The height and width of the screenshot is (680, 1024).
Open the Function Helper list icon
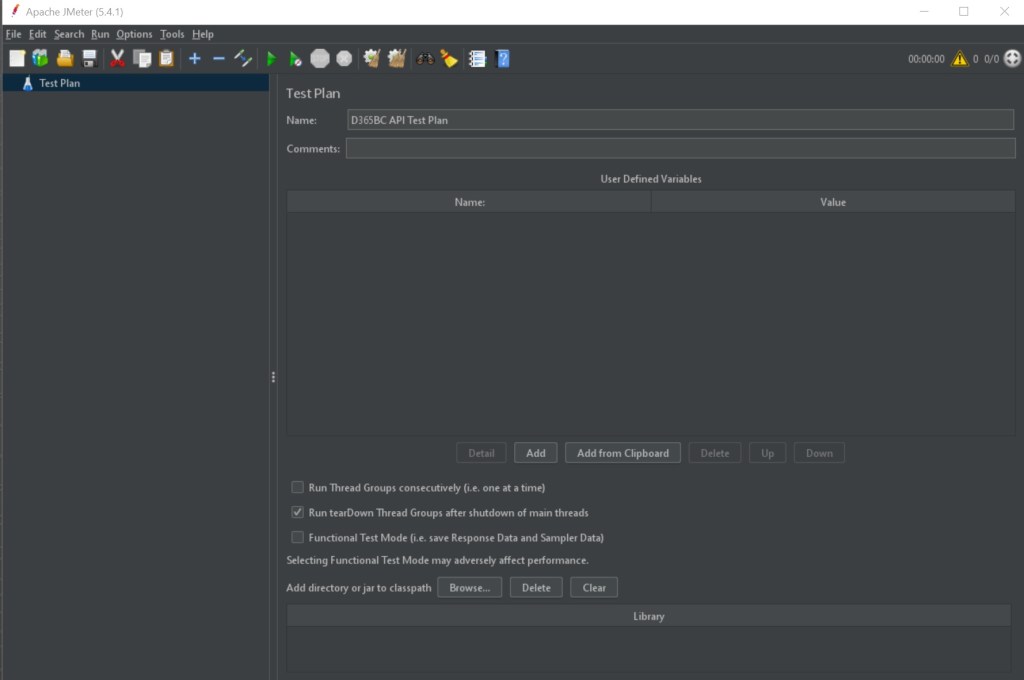coord(477,59)
